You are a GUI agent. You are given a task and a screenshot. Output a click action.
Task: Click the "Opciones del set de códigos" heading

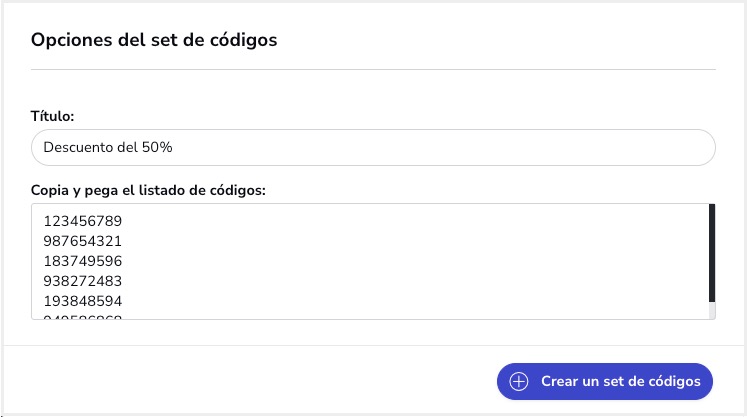[x=154, y=40]
